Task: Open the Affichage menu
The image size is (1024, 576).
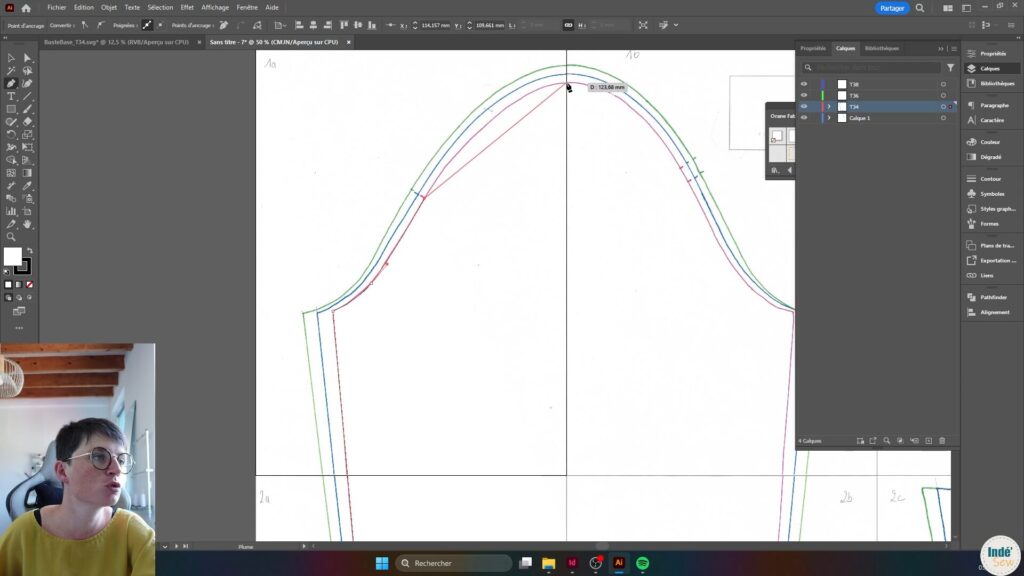Action: pyautogui.click(x=215, y=7)
